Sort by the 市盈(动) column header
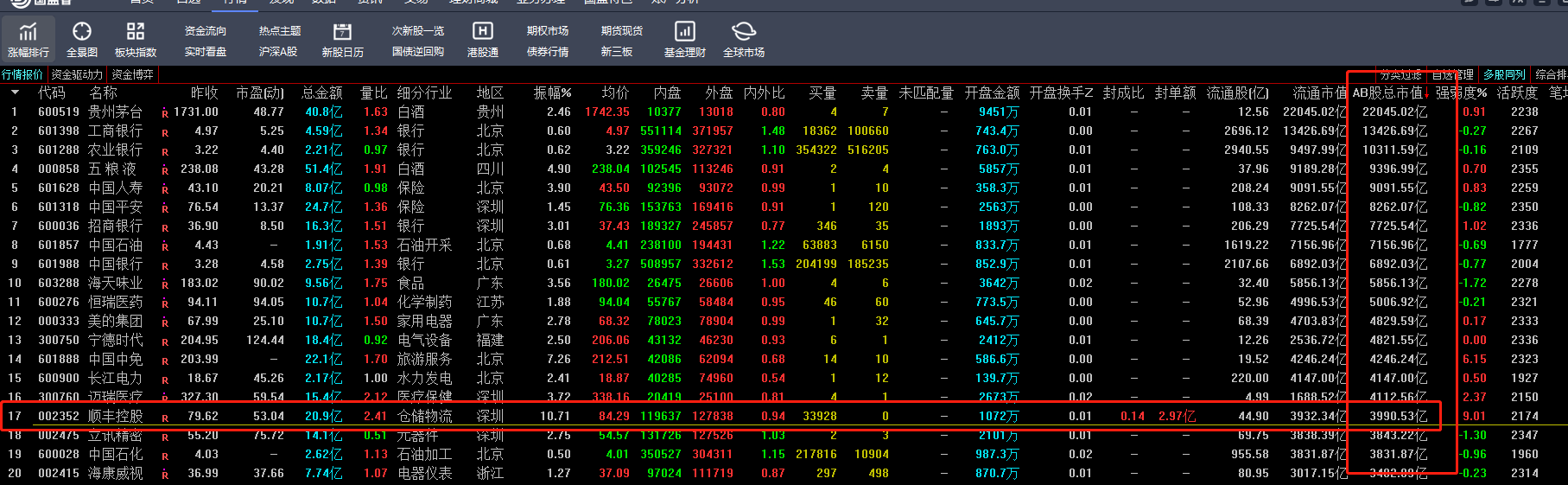The height and width of the screenshot is (485, 1568). pos(260,93)
